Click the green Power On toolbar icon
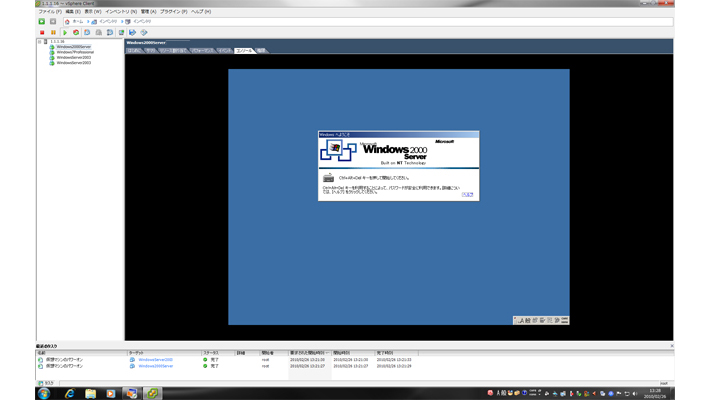The height and width of the screenshot is (400, 710). [65, 33]
